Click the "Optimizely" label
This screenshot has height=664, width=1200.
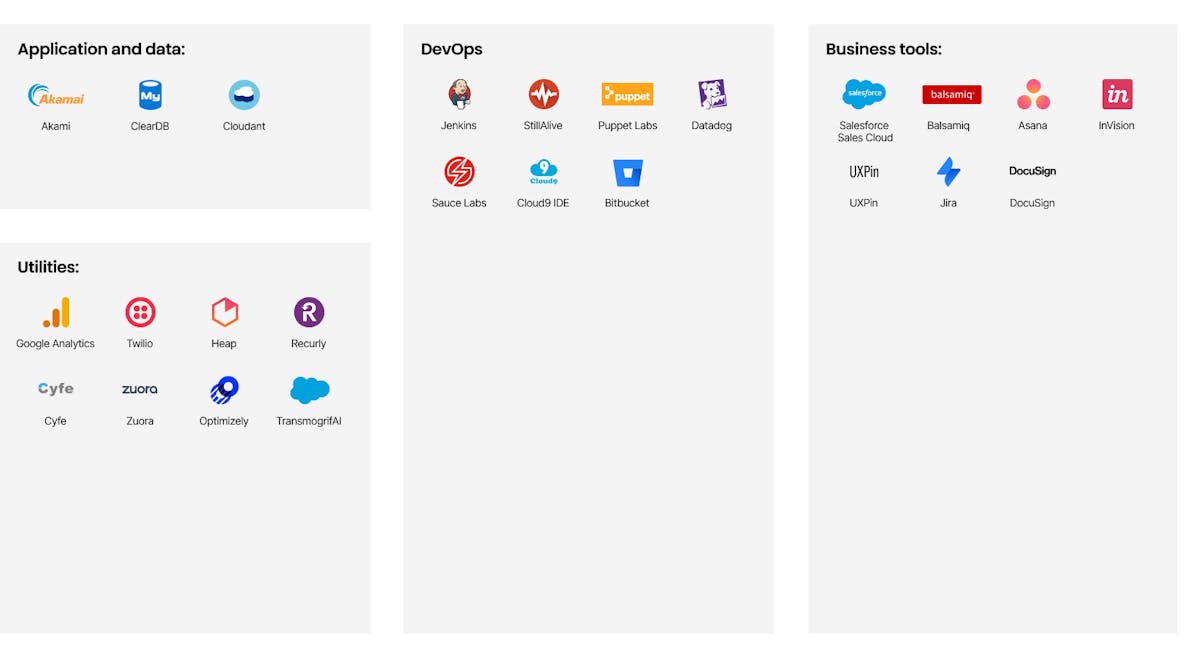[224, 421]
